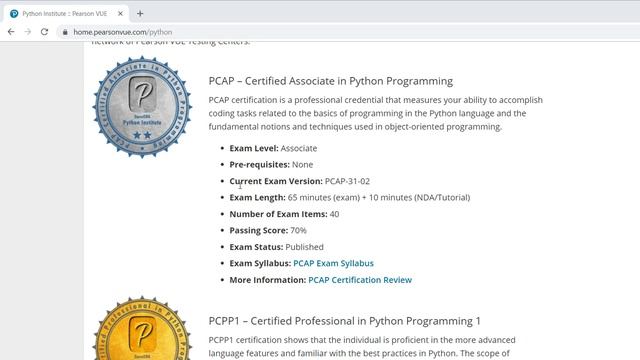This screenshot has width=640, height=360.
Task: Click the PCAP – Certified Associate heading
Action: 331,81
